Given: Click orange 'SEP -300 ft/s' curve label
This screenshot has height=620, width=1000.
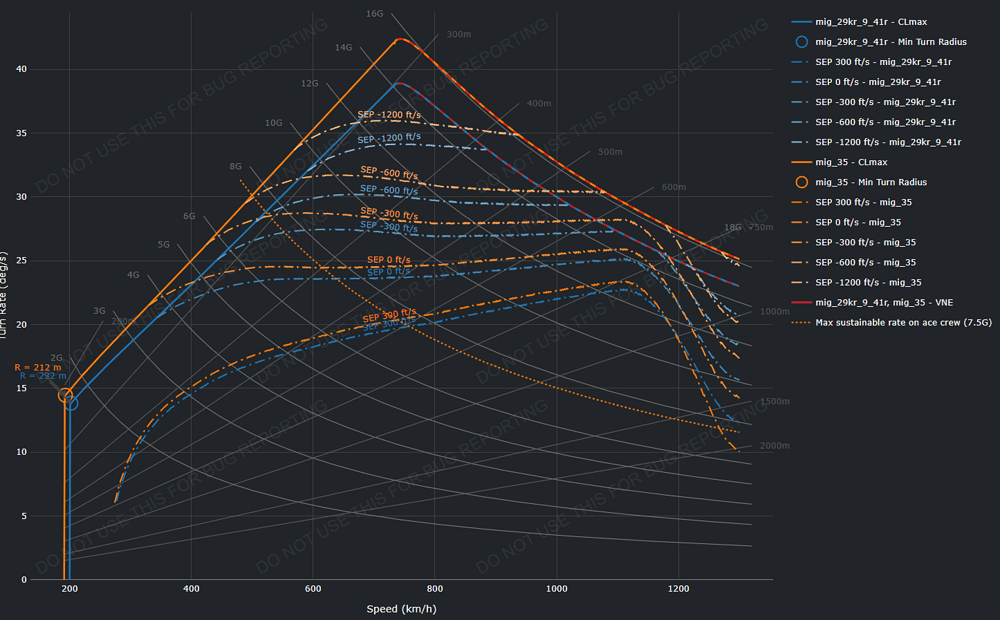Looking at the screenshot, I should pos(389,214).
